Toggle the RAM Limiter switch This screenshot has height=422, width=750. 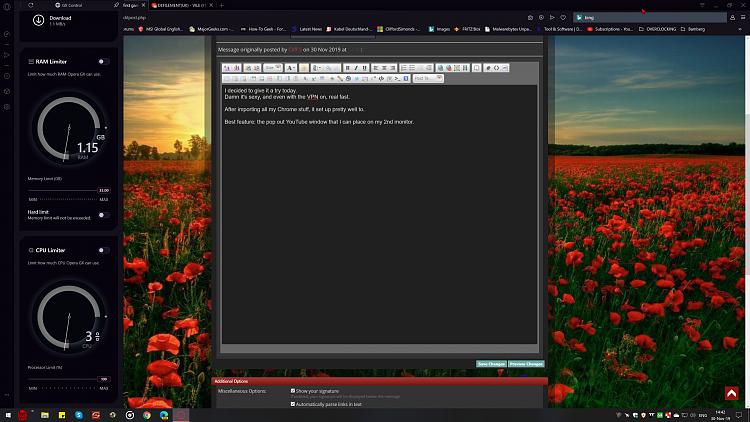click(x=103, y=62)
